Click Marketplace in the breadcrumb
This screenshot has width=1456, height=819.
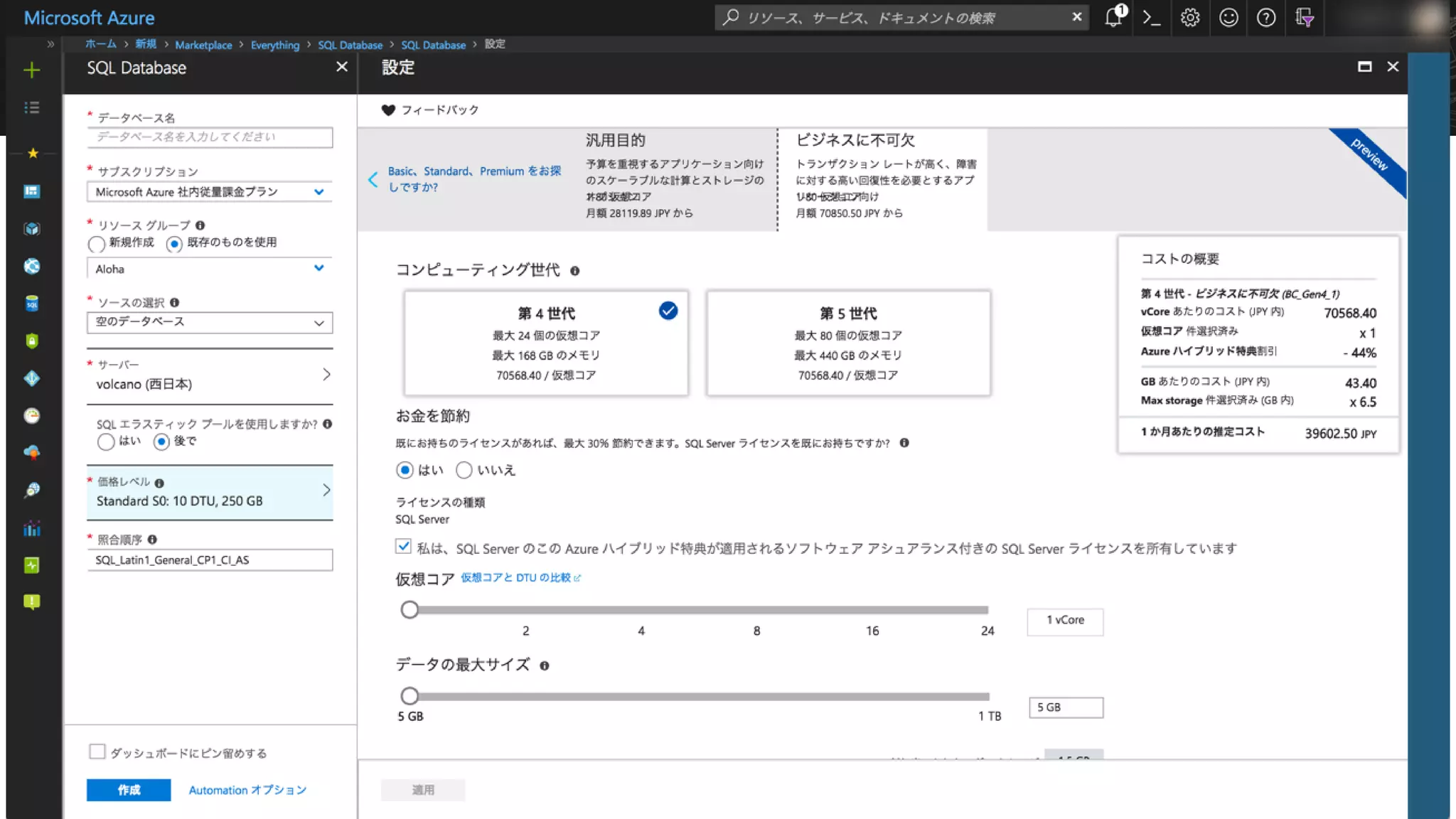[203, 45]
